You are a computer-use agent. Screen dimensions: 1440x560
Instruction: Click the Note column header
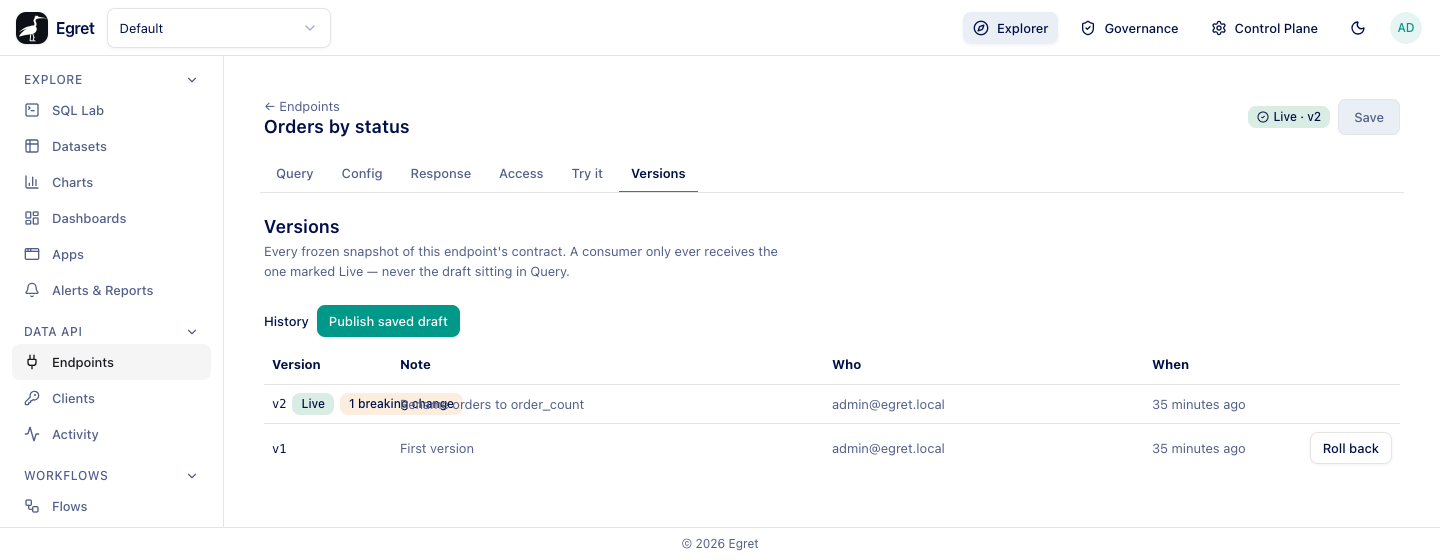[415, 364]
